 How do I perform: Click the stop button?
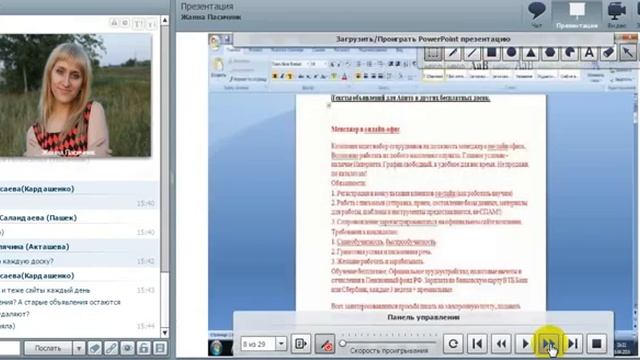597,344
